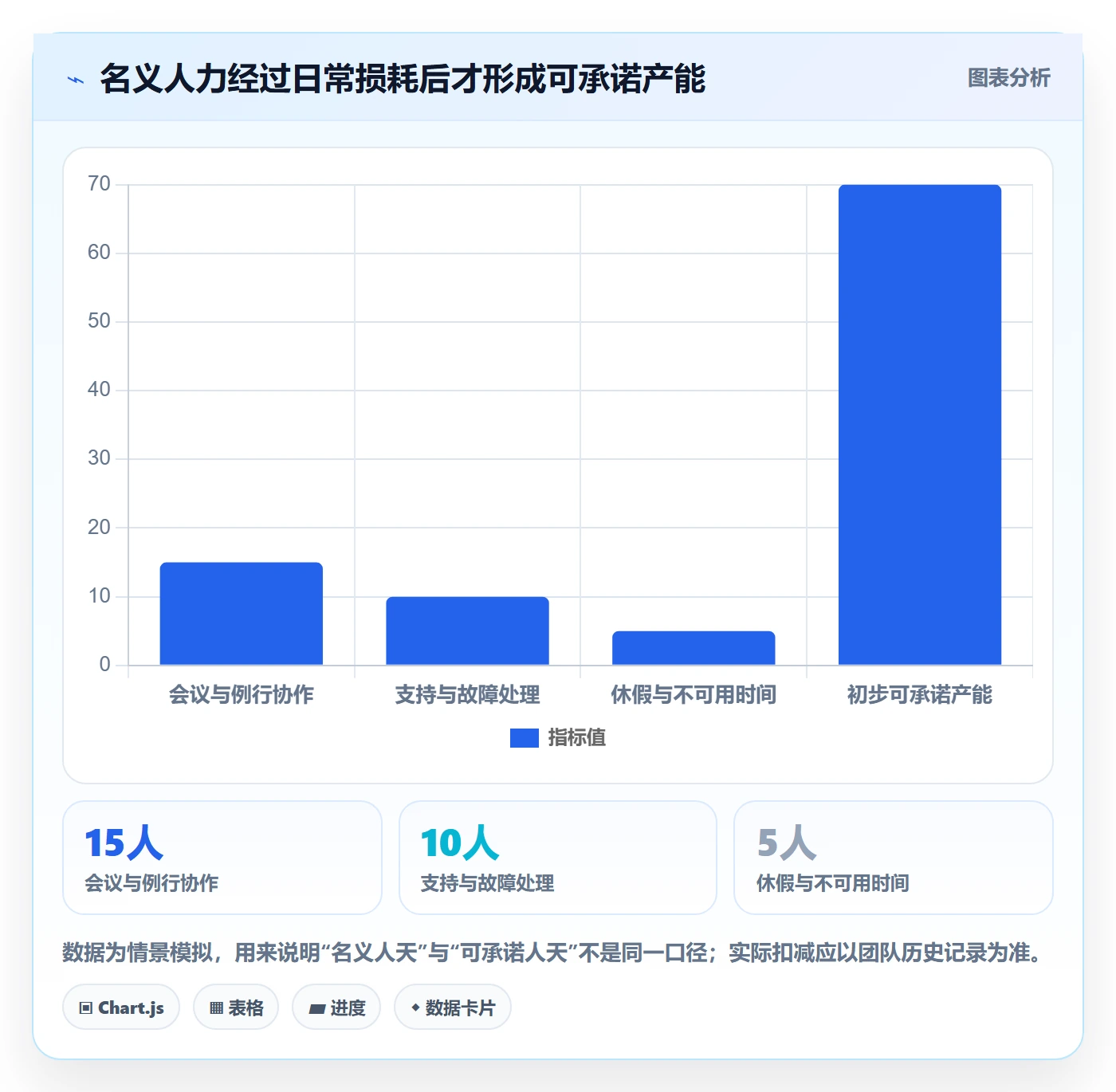1116x1092 pixels.
Task: Click the 指标值 legend label
Action: click(x=577, y=738)
